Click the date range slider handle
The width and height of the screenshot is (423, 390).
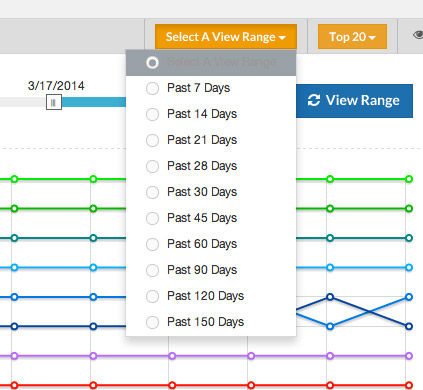point(54,102)
